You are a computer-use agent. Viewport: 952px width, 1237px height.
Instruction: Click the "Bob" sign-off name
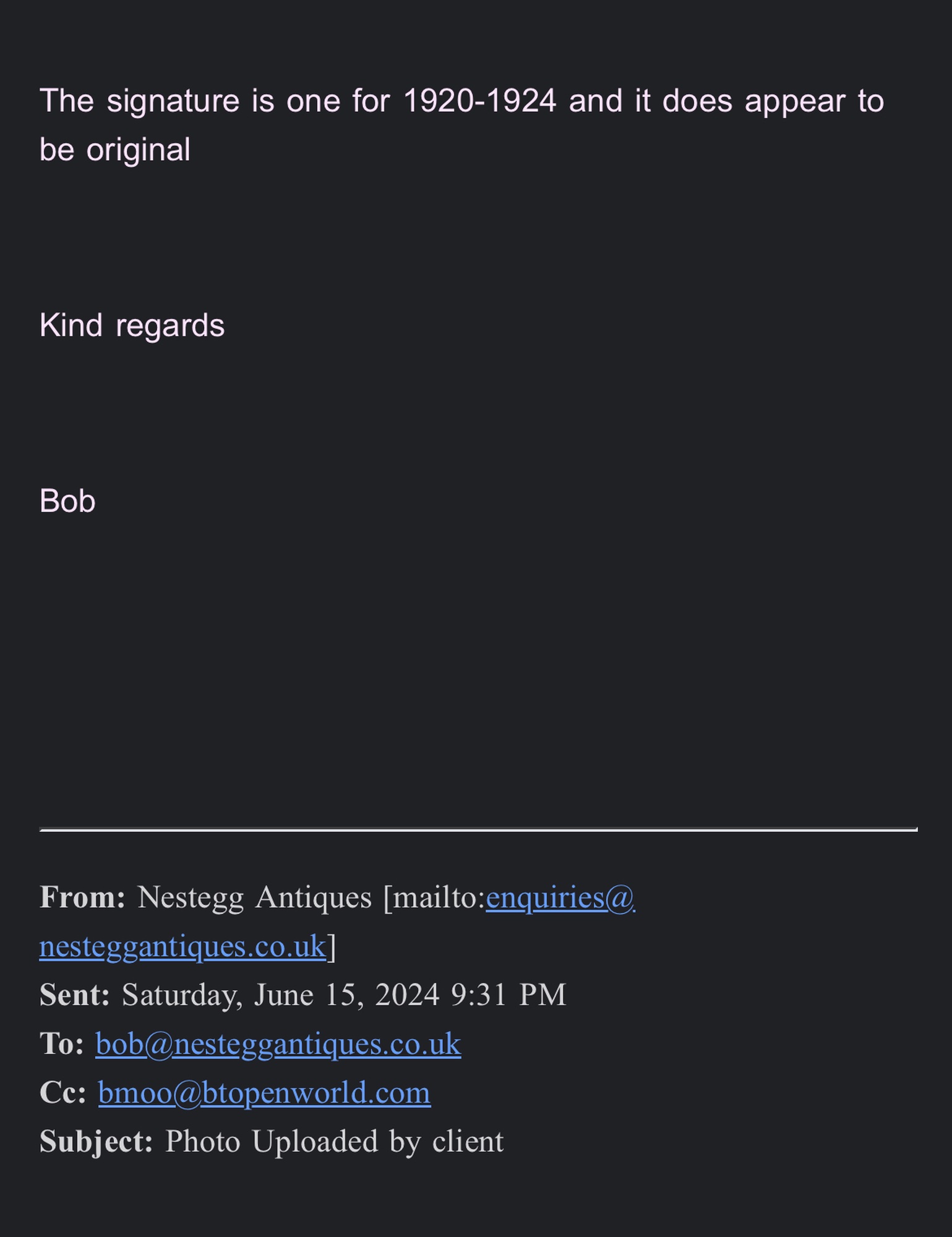pyautogui.click(x=67, y=501)
